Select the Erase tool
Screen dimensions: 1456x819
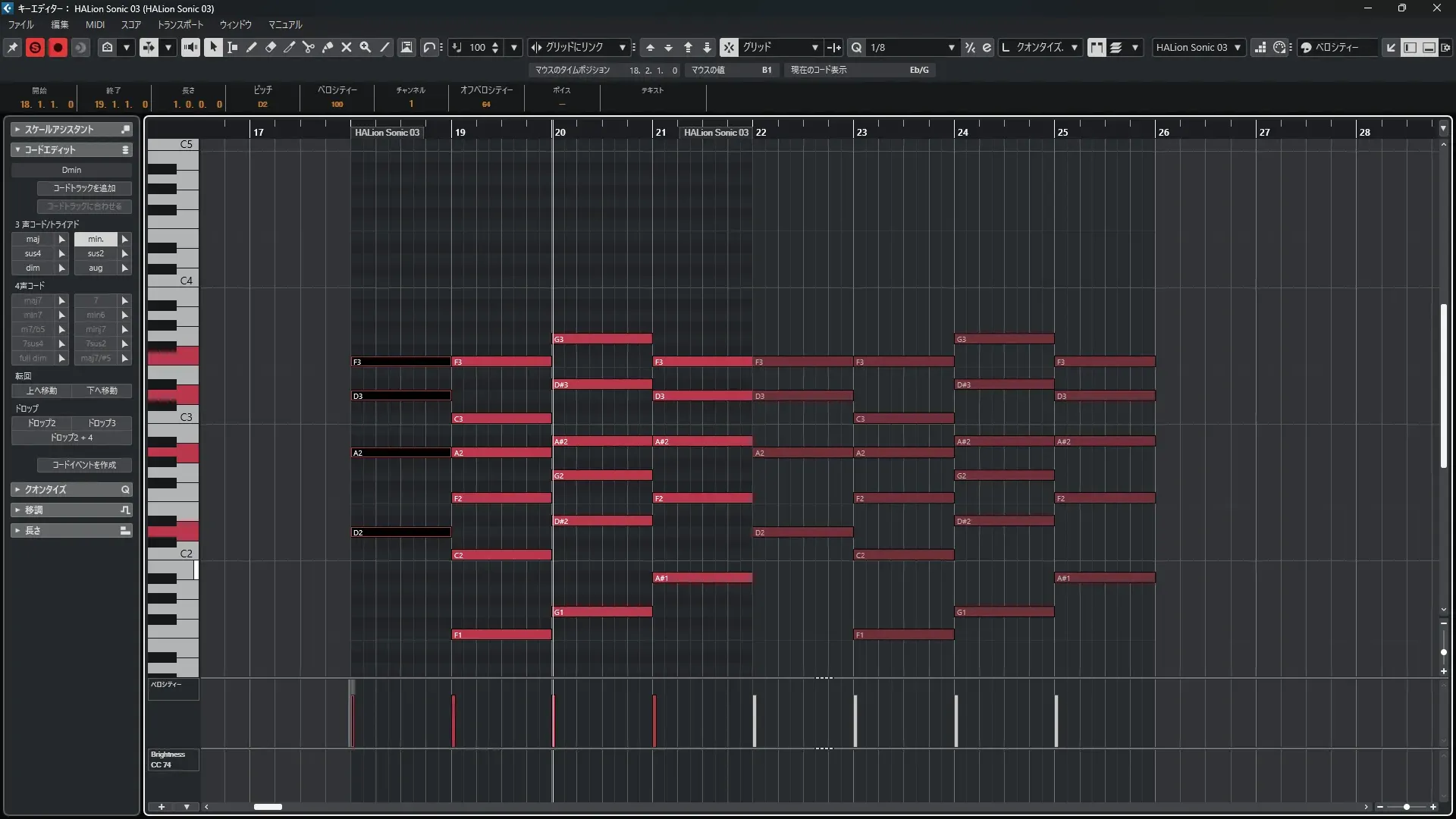(x=270, y=47)
